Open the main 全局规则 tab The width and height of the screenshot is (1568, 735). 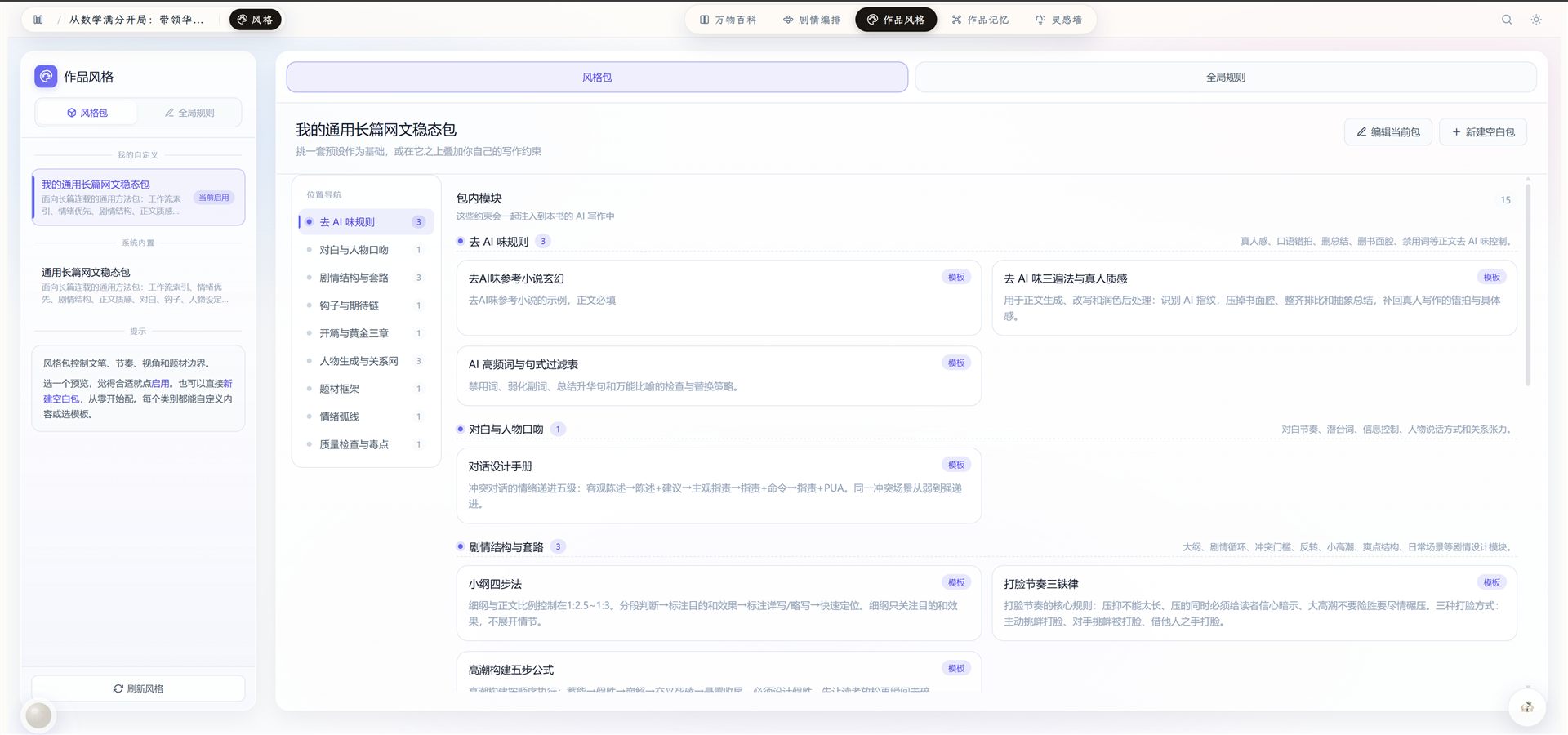pos(1226,78)
